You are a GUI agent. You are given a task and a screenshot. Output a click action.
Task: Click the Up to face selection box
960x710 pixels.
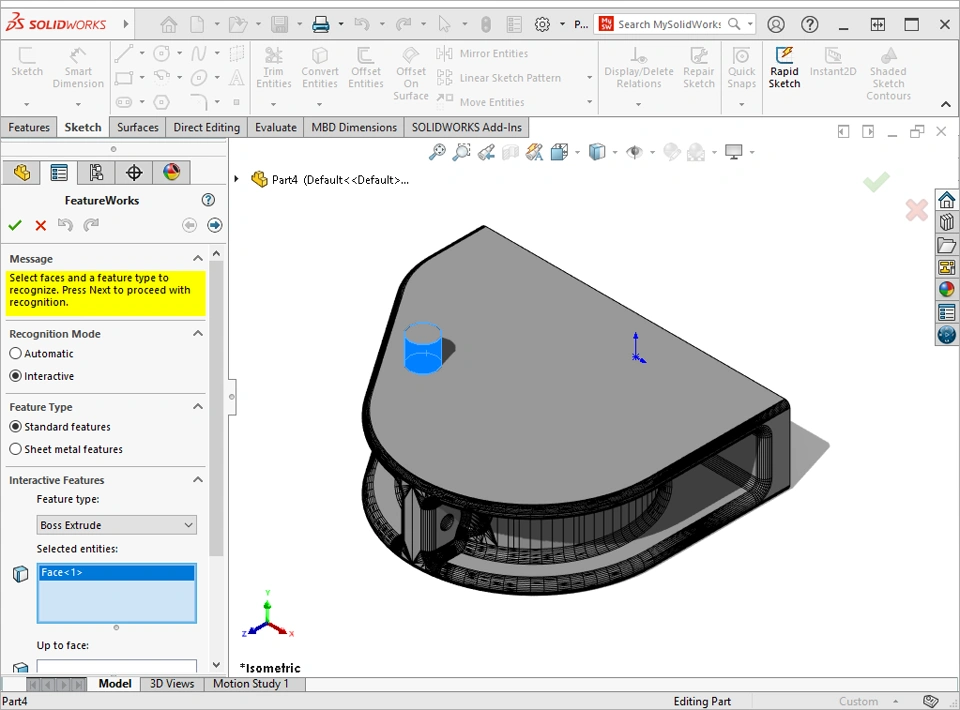pyautogui.click(x=116, y=666)
